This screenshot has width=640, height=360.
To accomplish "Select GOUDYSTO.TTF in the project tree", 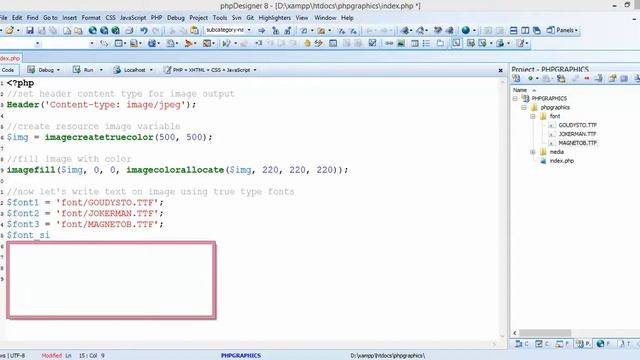I will pyautogui.click(x=577, y=125).
